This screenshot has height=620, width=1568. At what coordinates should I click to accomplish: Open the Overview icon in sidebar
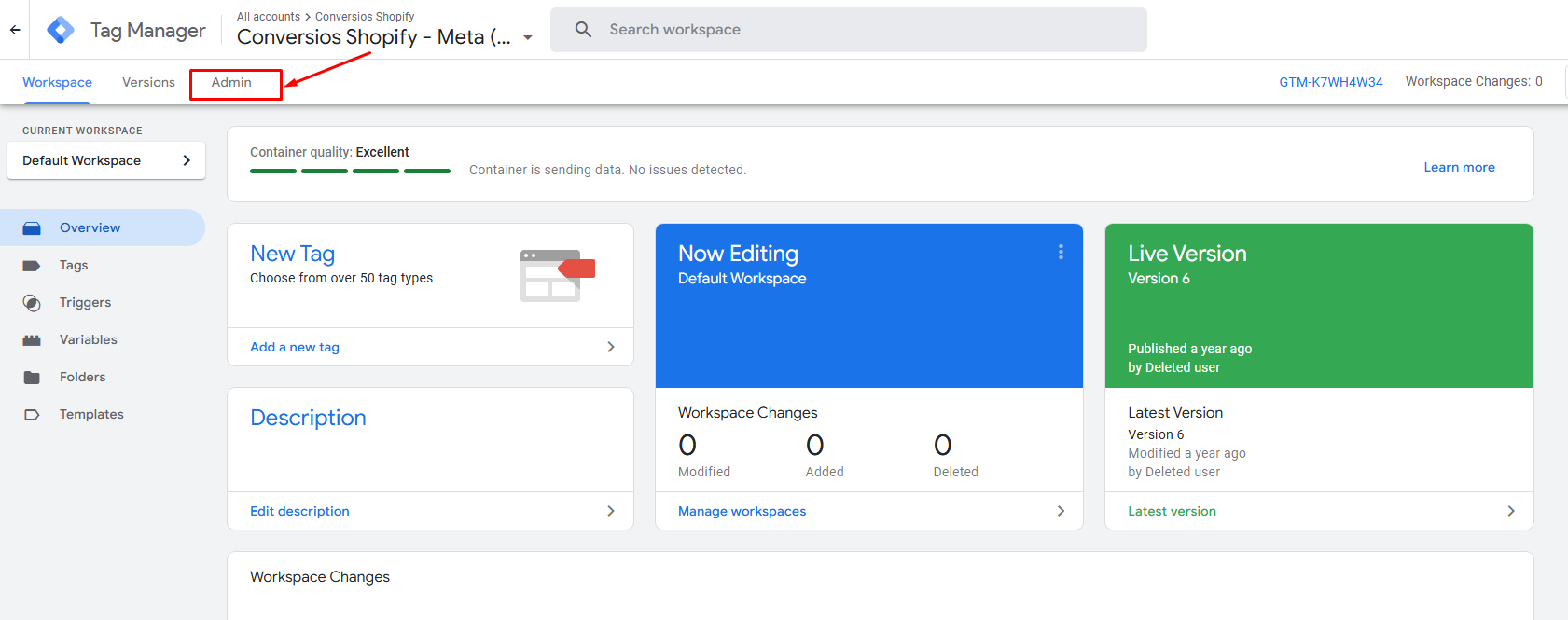point(32,227)
